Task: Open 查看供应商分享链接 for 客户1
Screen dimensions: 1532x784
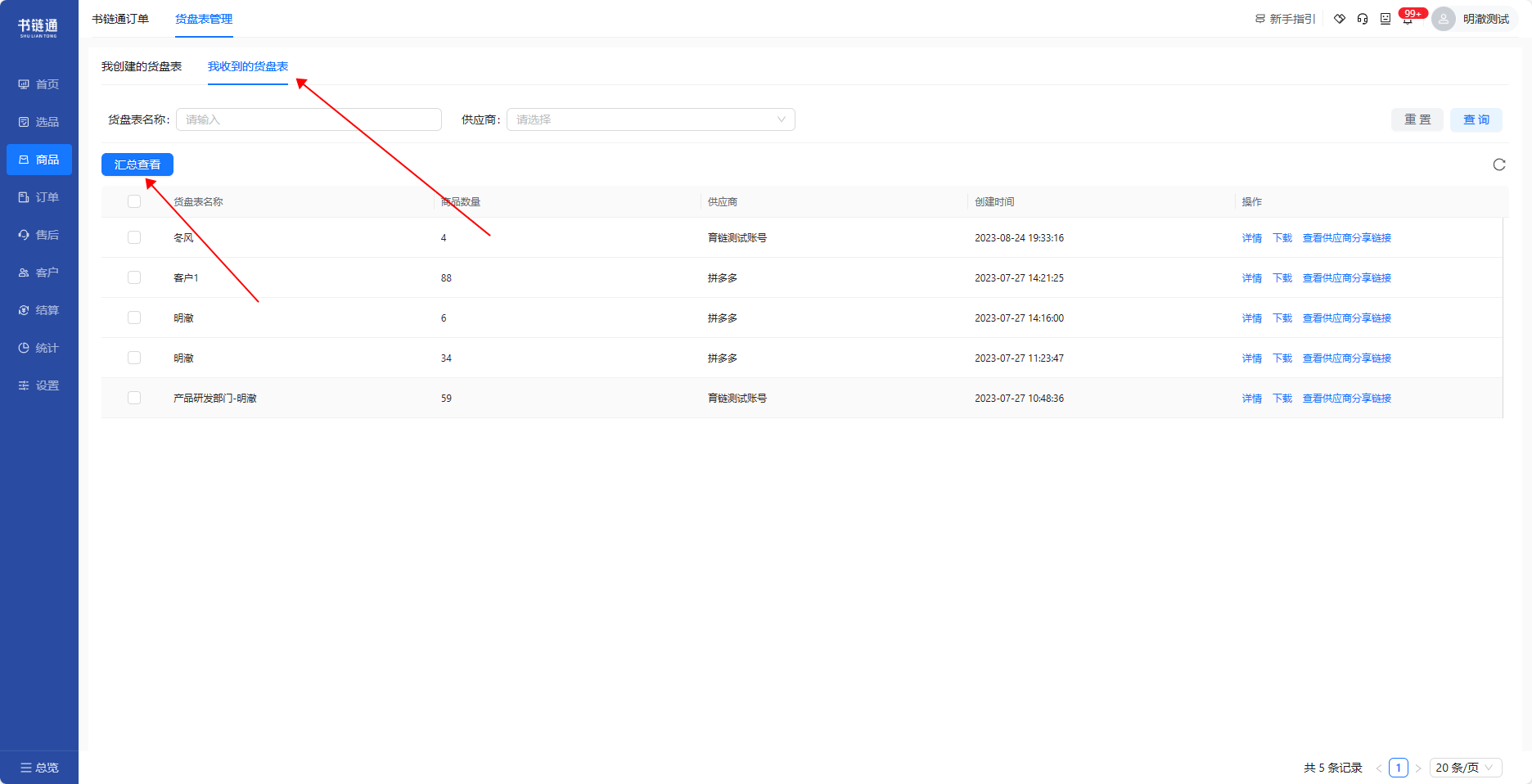Action: point(1347,277)
